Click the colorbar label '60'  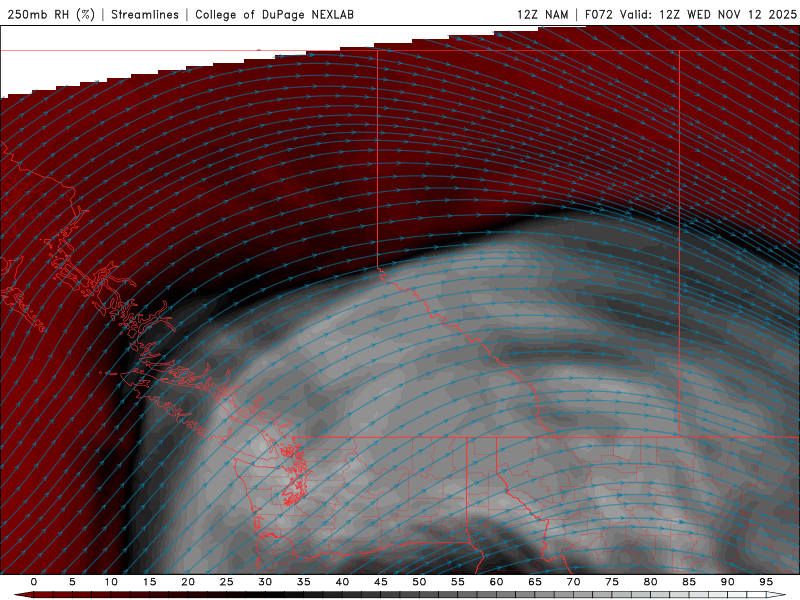(496, 582)
